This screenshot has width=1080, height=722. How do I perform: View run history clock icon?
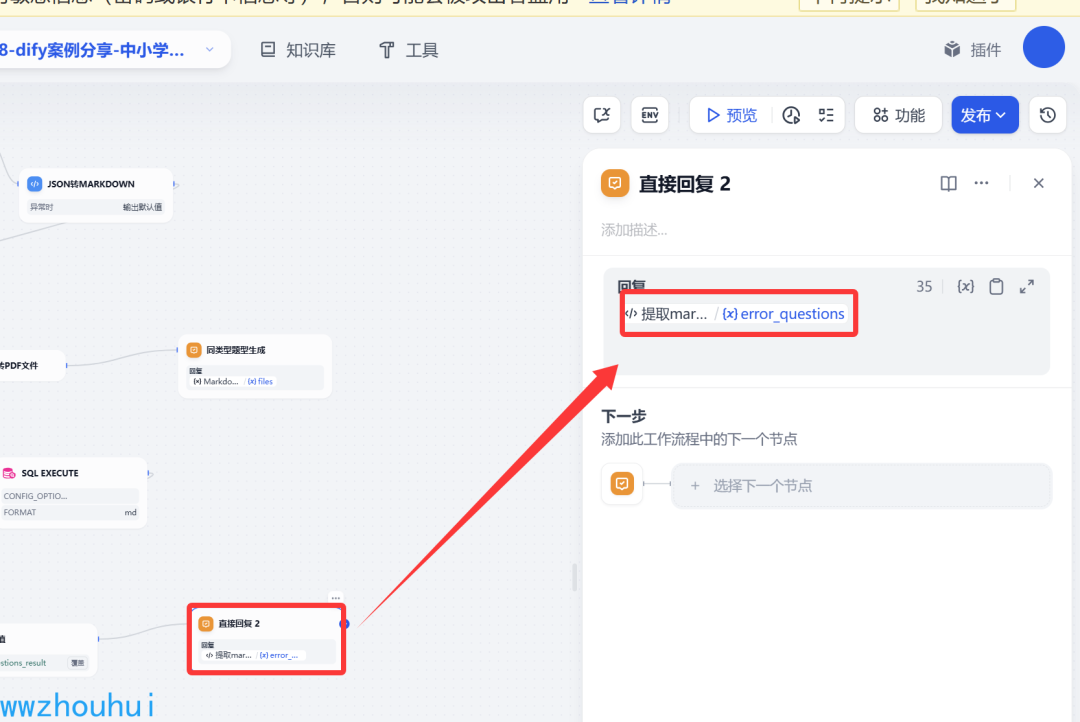791,115
